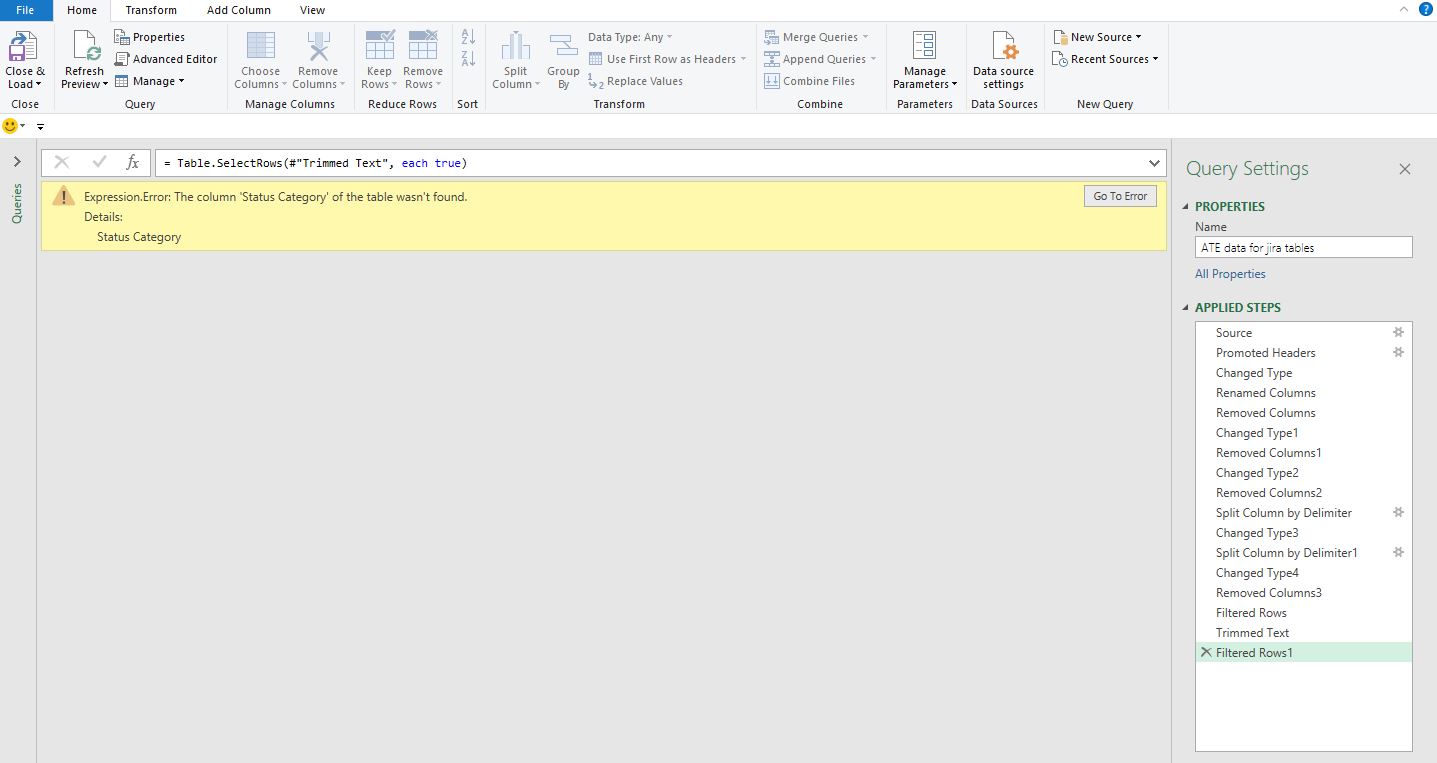The image size is (1437, 763).
Task: Switch to the Transform tab
Action: coord(151,10)
